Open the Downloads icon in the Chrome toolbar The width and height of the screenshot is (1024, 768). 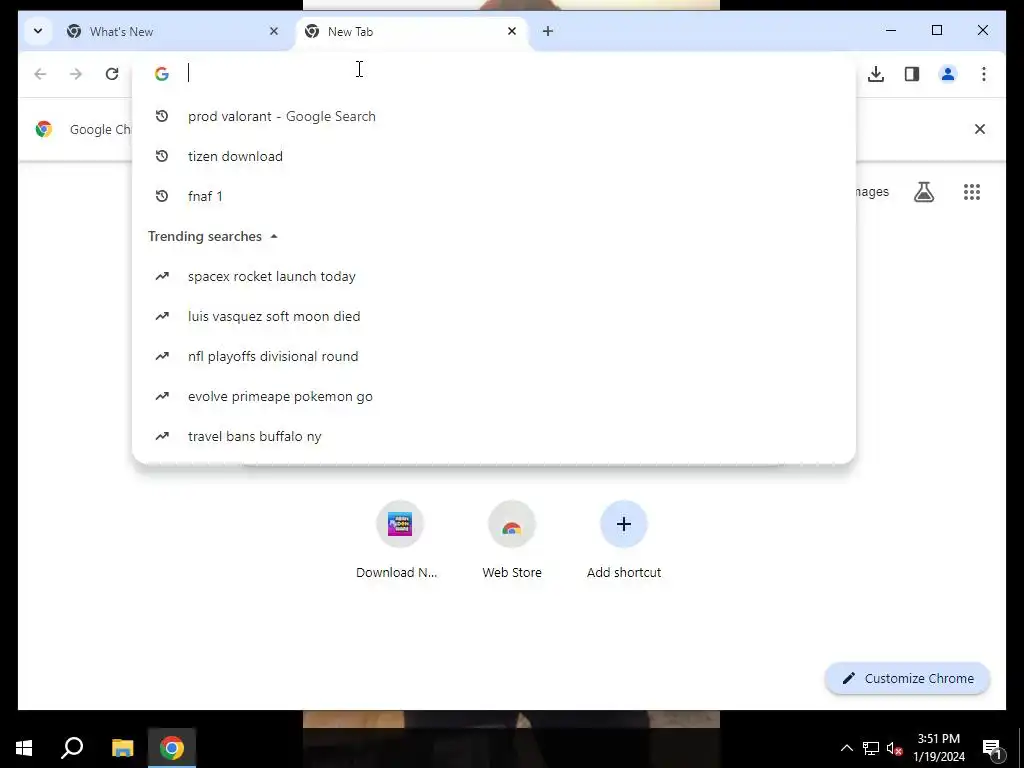pyautogui.click(x=876, y=74)
